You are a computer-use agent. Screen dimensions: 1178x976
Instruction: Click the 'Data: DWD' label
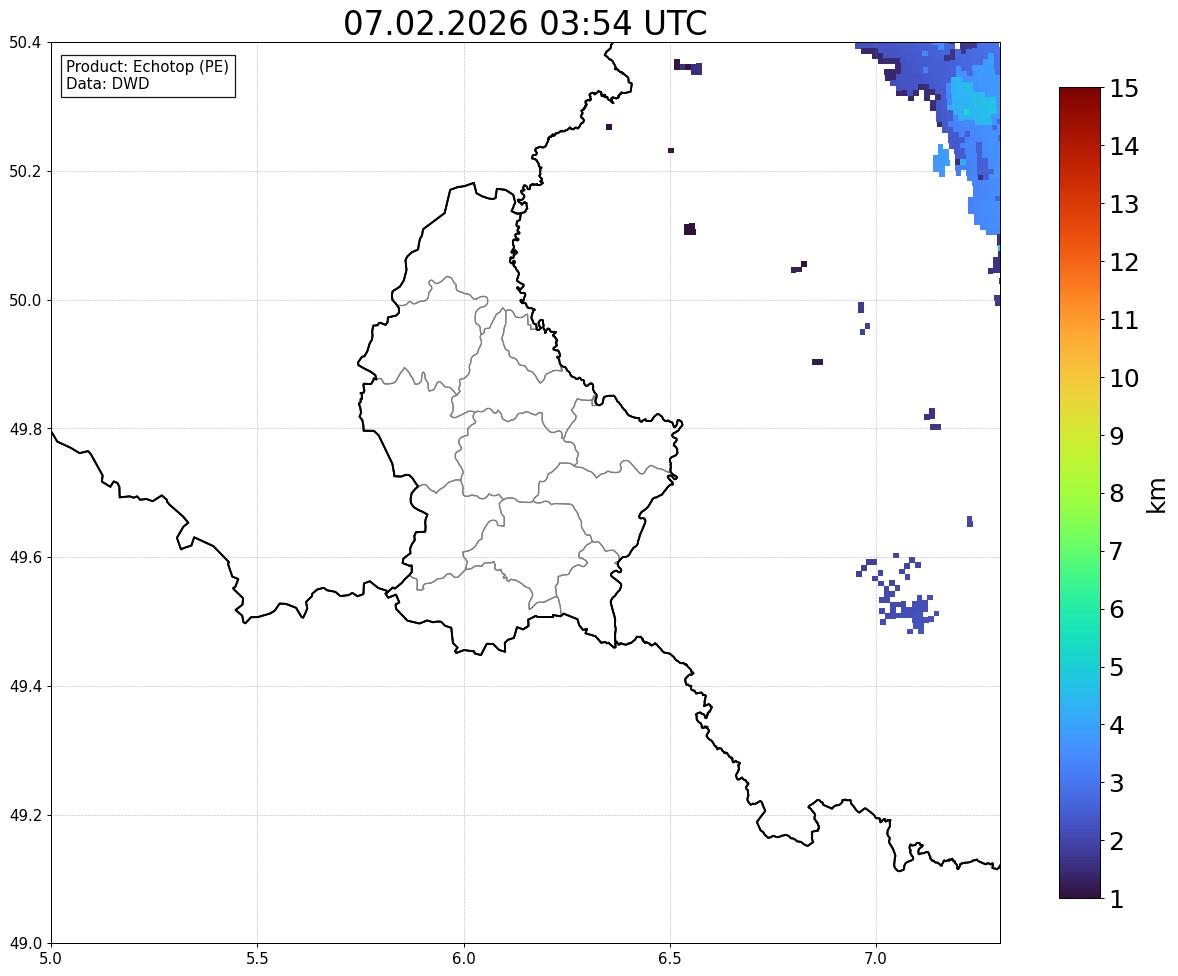click(x=107, y=83)
